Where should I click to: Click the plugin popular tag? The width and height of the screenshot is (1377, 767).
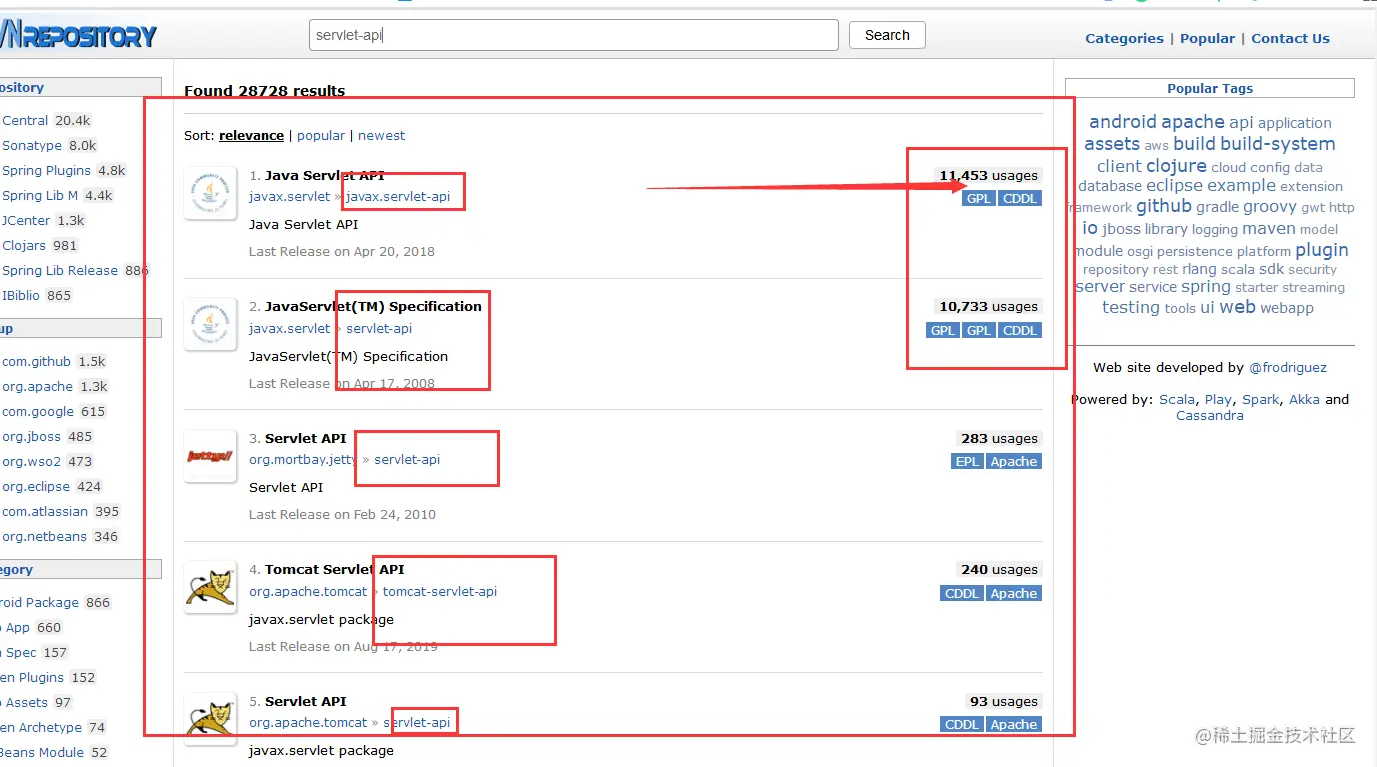[1322, 250]
